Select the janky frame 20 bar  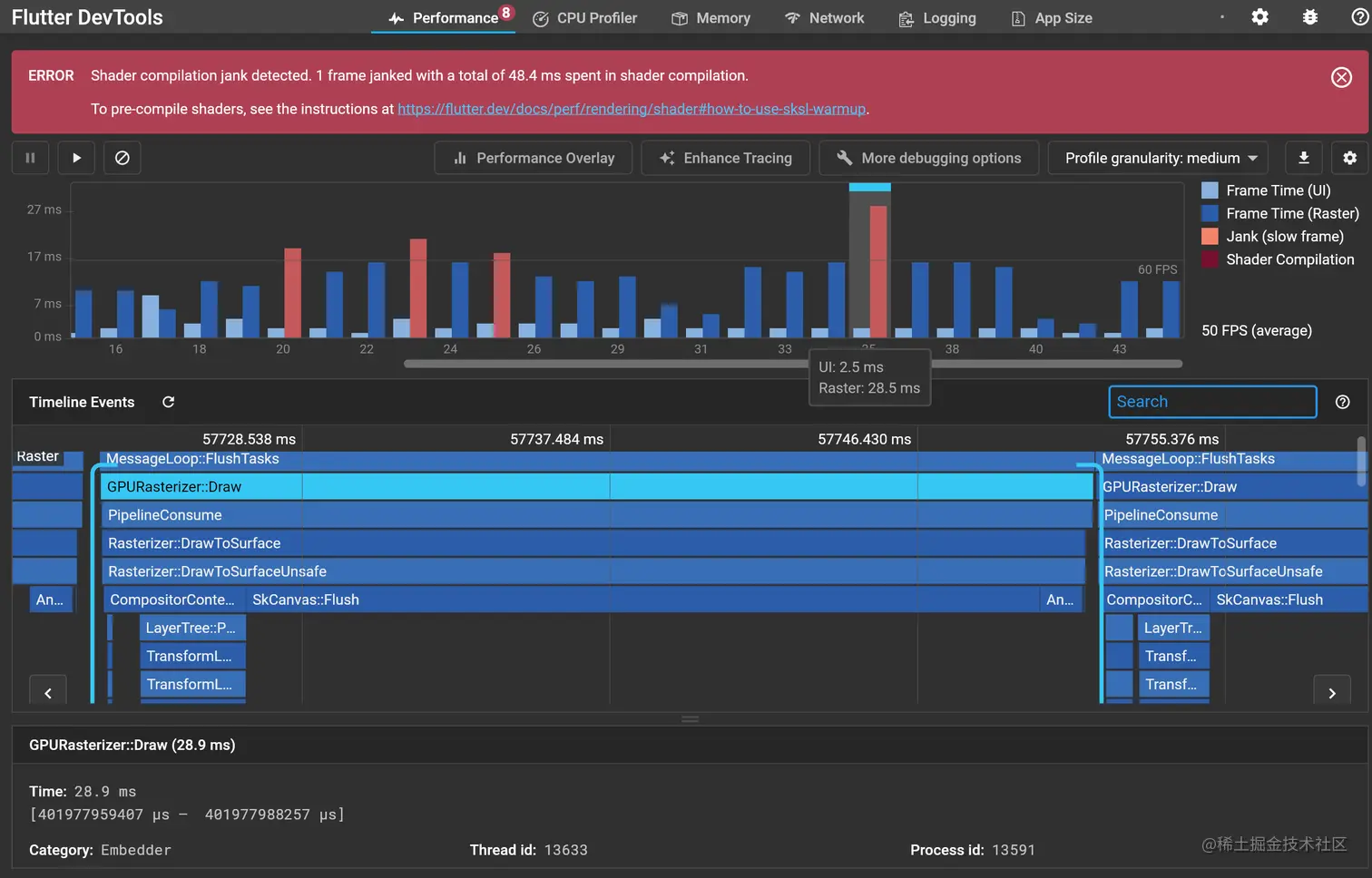[292, 293]
